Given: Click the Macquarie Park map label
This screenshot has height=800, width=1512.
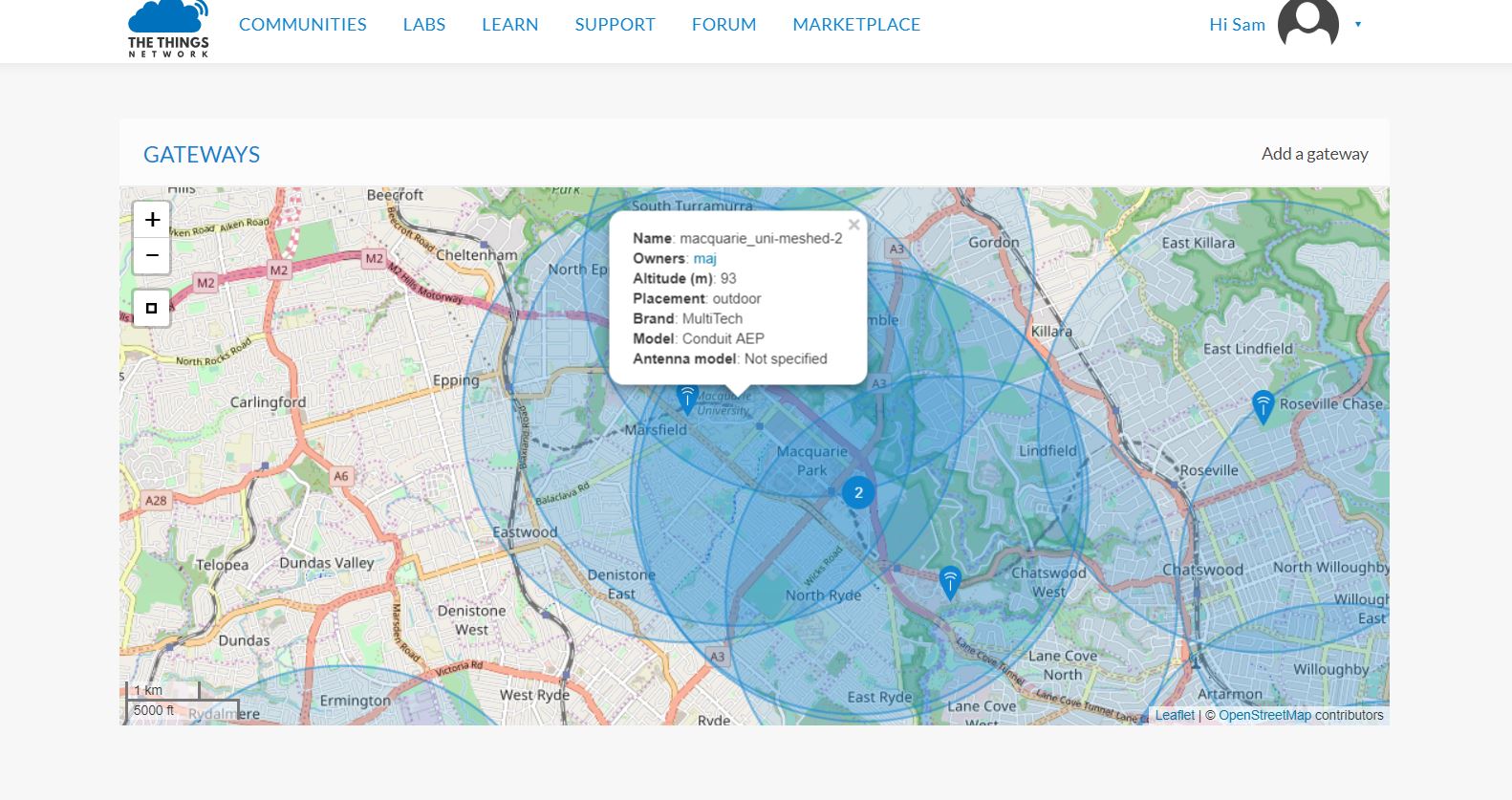Looking at the screenshot, I should point(811,461).
